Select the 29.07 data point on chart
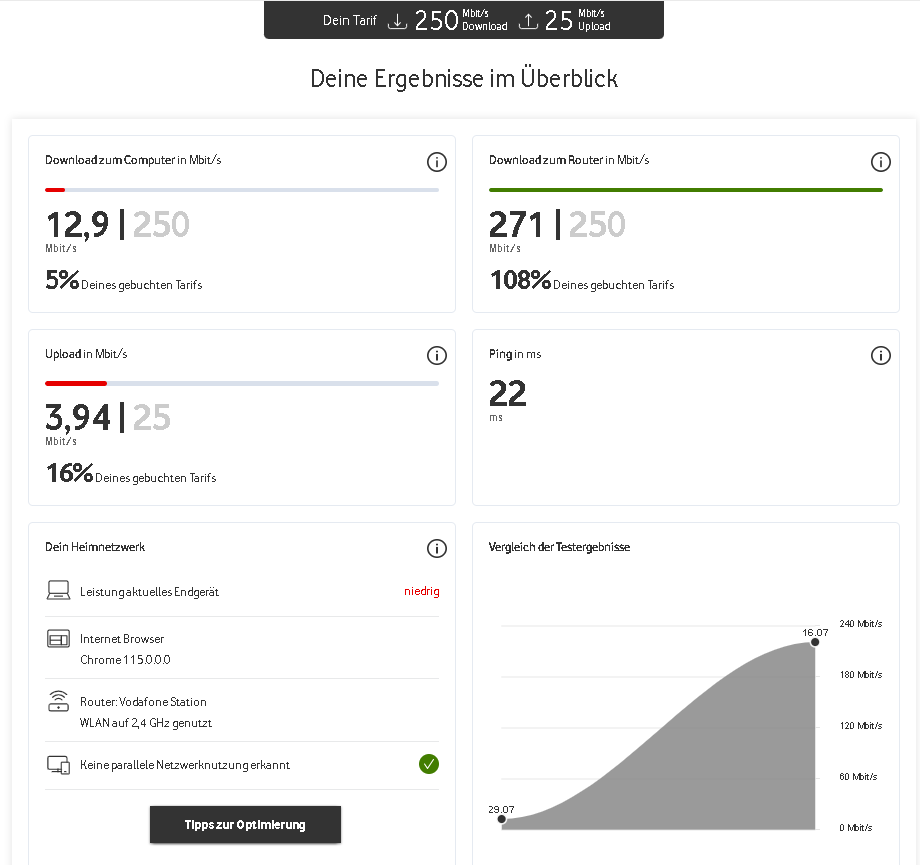 point(502,819)
